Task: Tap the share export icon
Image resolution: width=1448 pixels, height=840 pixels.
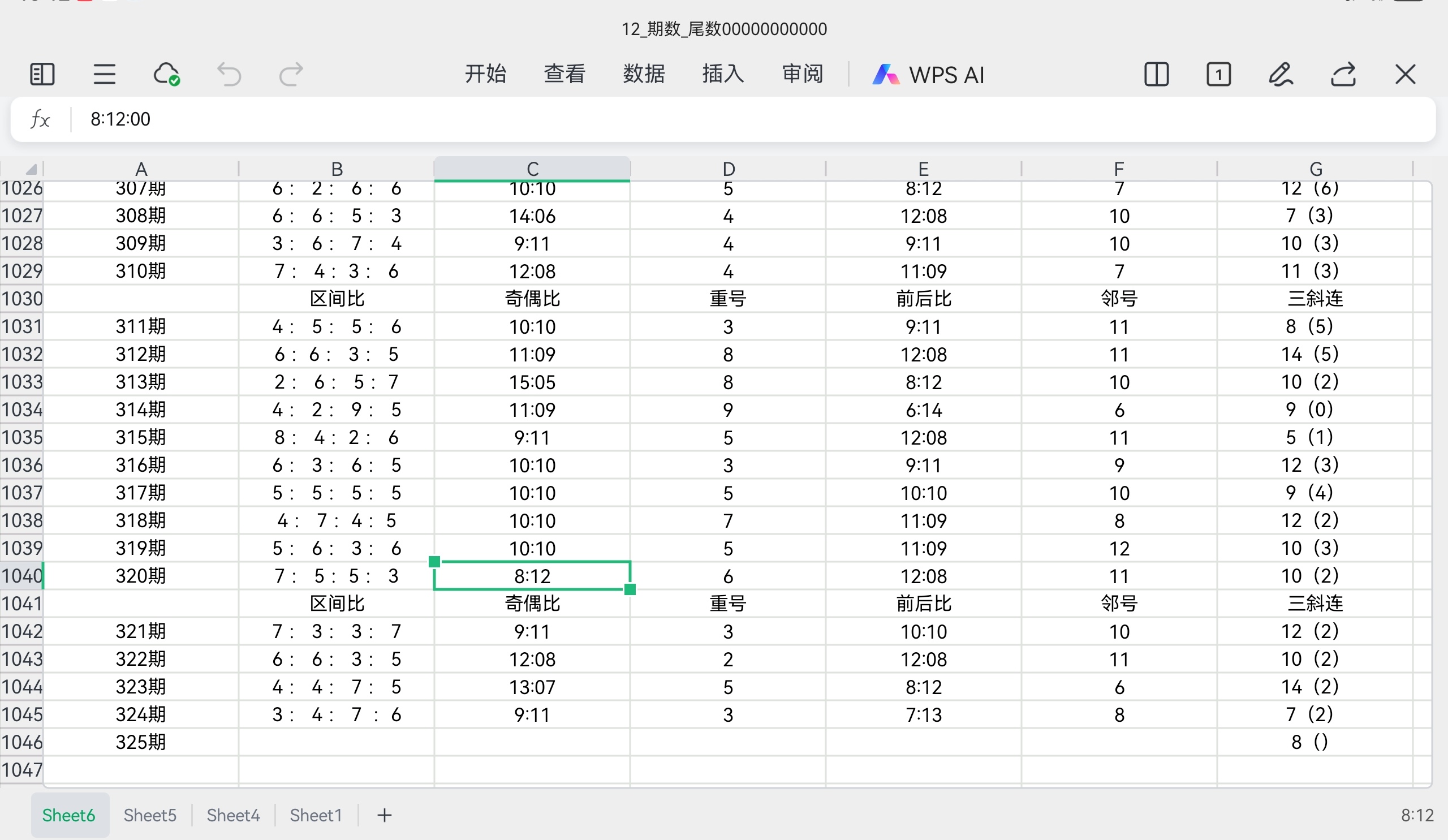Action: click(1343, 75)
